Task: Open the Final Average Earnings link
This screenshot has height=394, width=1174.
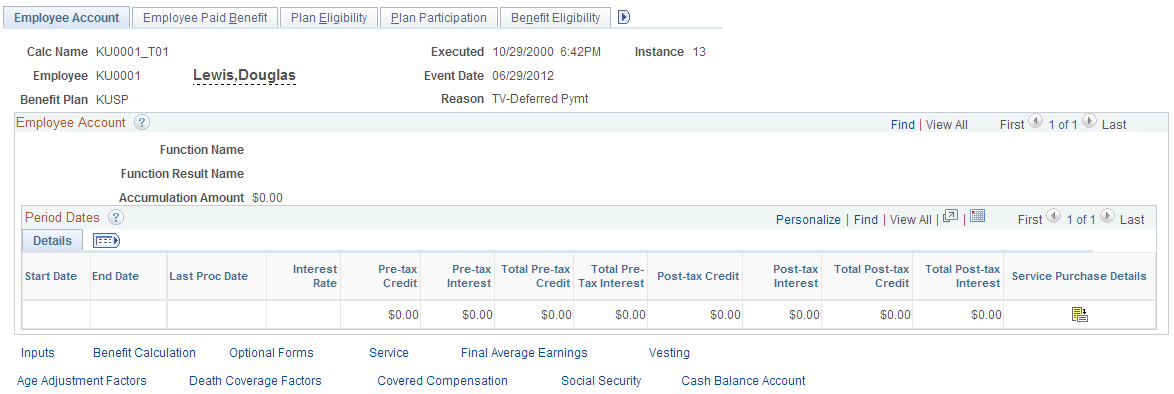Action: pyautogui.click(x=524, y=353)
